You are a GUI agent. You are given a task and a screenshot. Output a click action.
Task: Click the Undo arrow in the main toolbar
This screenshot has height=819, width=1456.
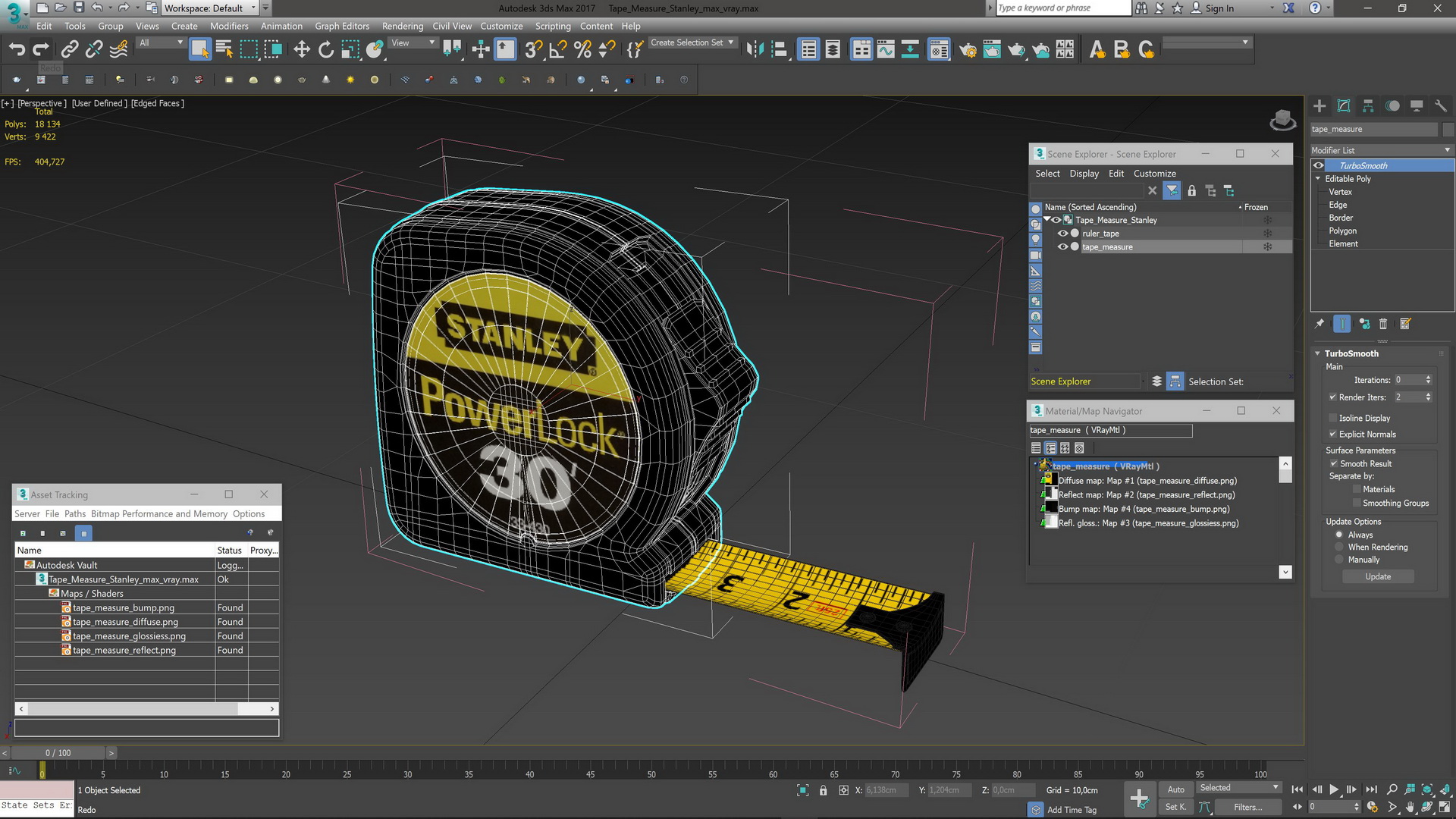pos(17,50)
